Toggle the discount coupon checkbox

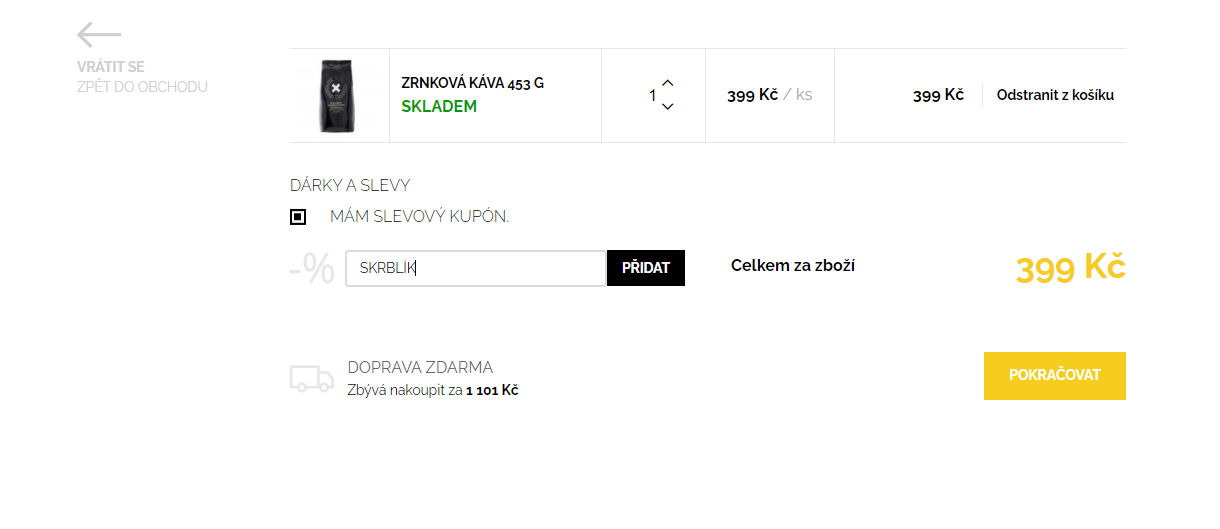coord(298,217)
